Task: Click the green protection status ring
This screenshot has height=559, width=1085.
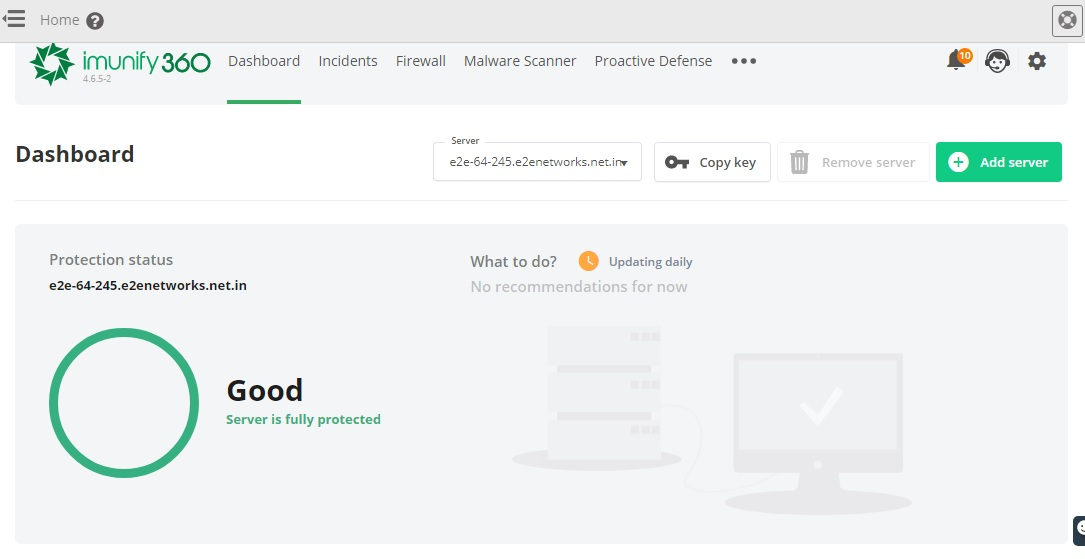Action: pyautogui.click(x=124, y=403)
